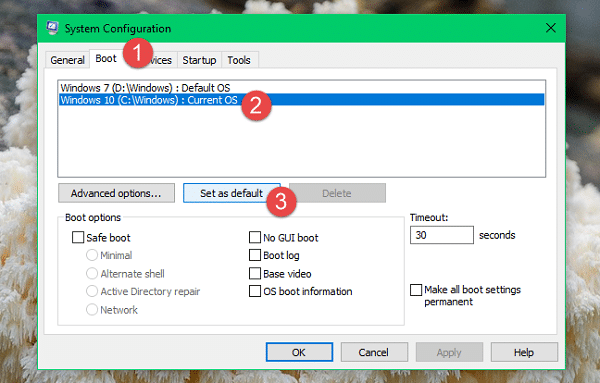Enable the Safe boot checkbox
The height and width of the screenshot is (383, 600).
pos(78,237)
